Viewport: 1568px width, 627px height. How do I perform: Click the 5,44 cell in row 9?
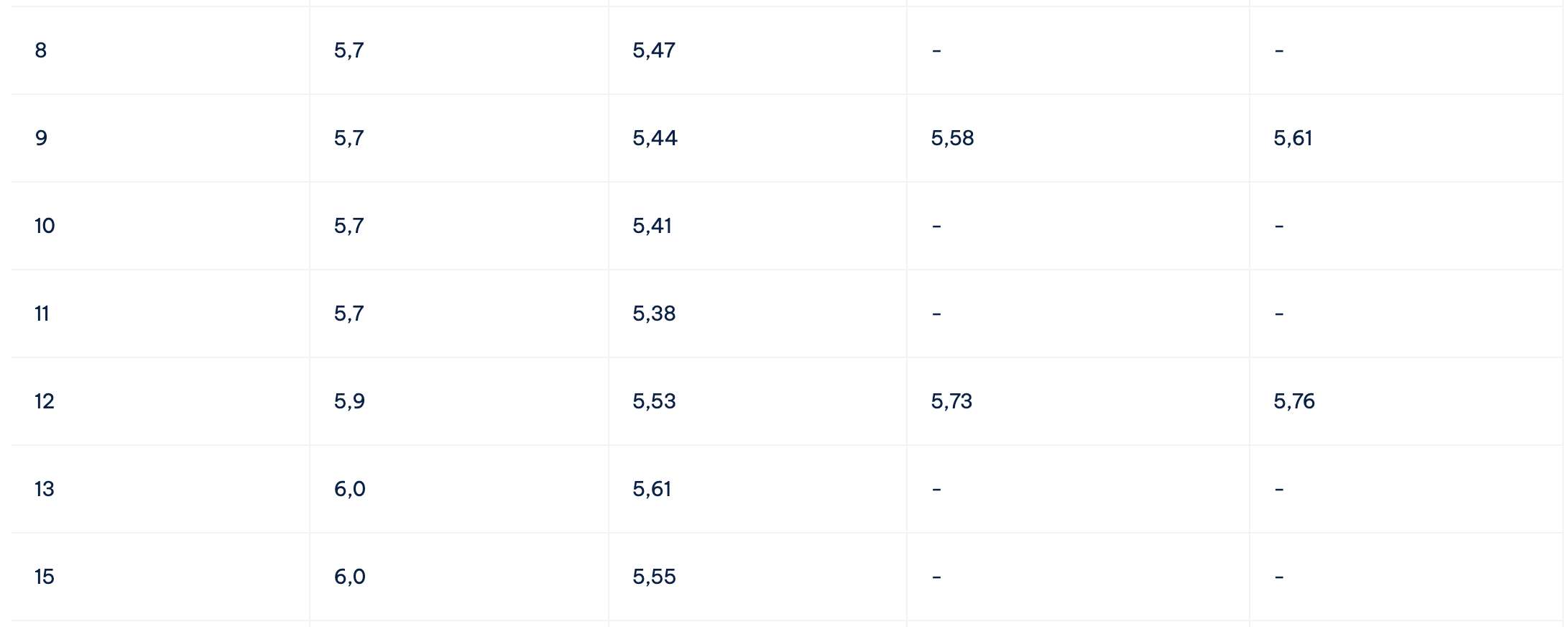coord(757,138)
